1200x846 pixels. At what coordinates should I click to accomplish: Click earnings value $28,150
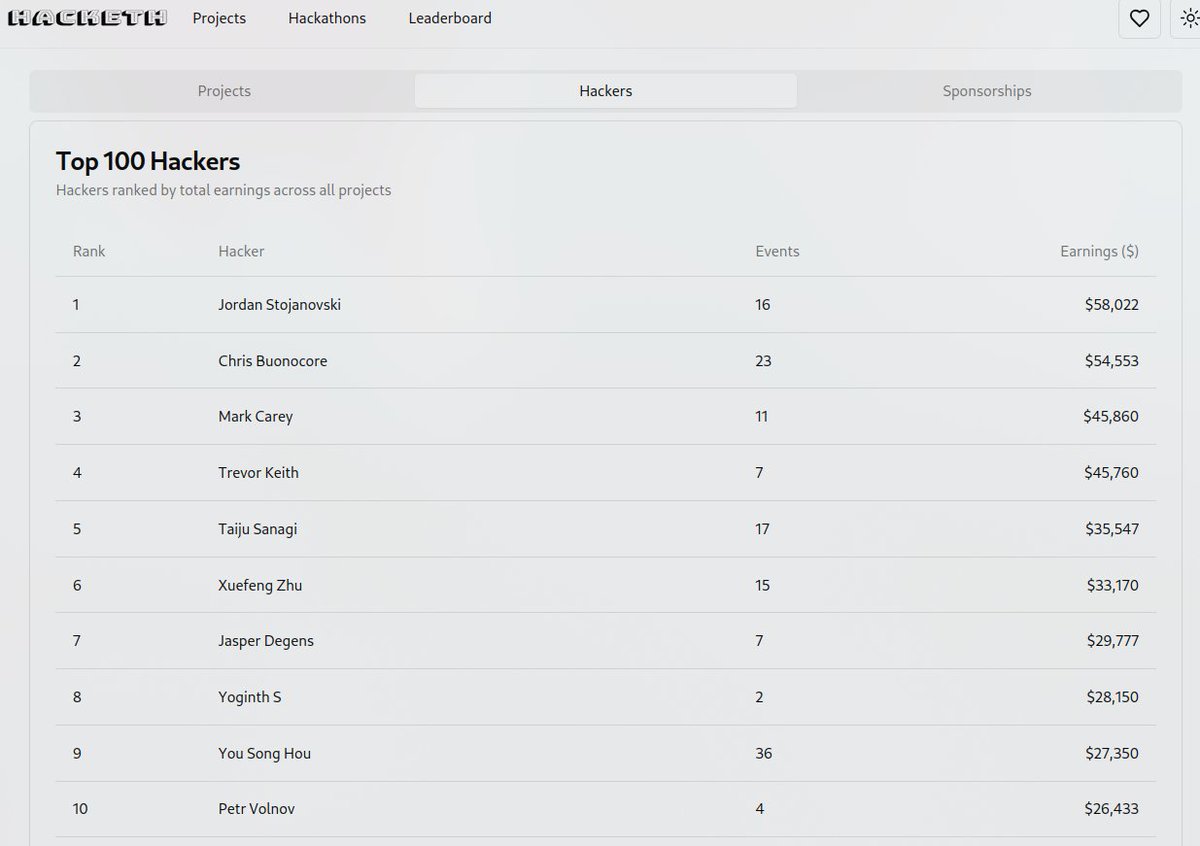pyautogui.click(x=1112, y=697)
